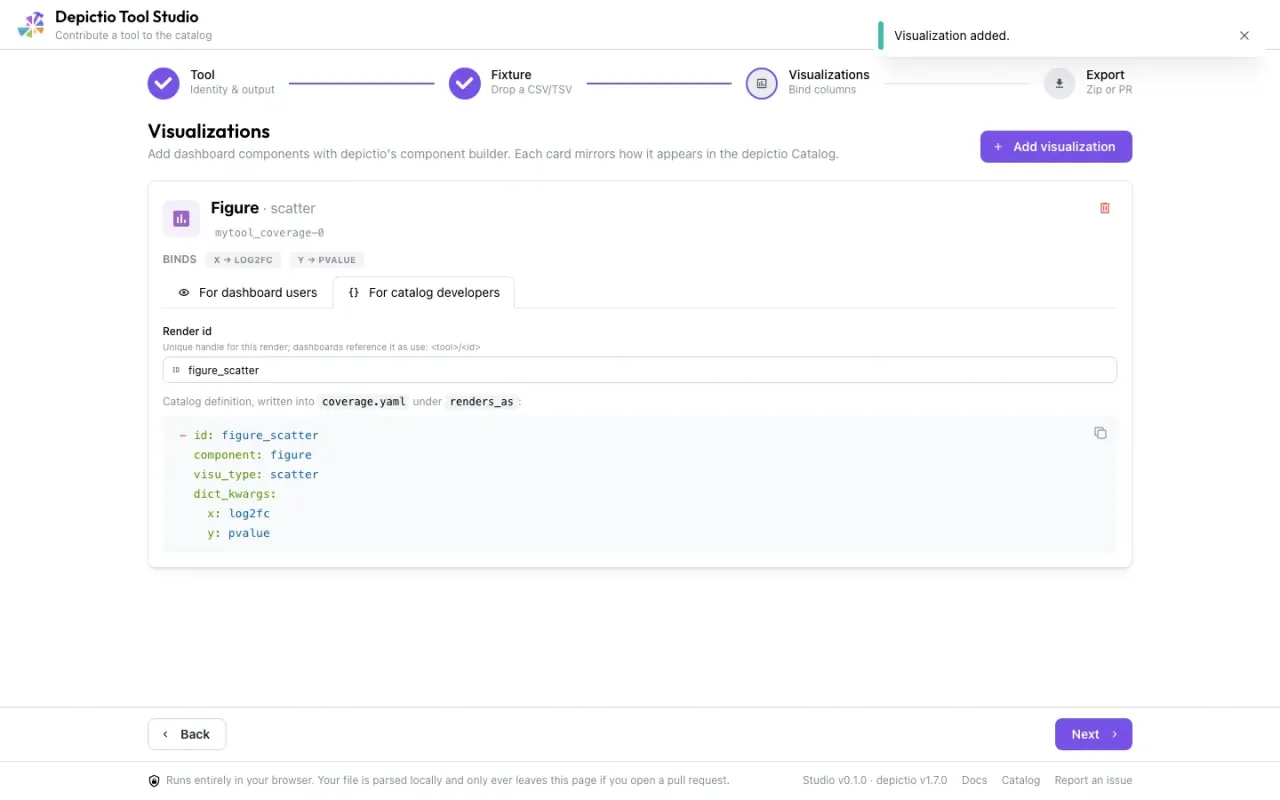Click the 'component: figure' YAML line
Image resolution: width=1280 pixels, height=800 pixels.
[253, 455]
